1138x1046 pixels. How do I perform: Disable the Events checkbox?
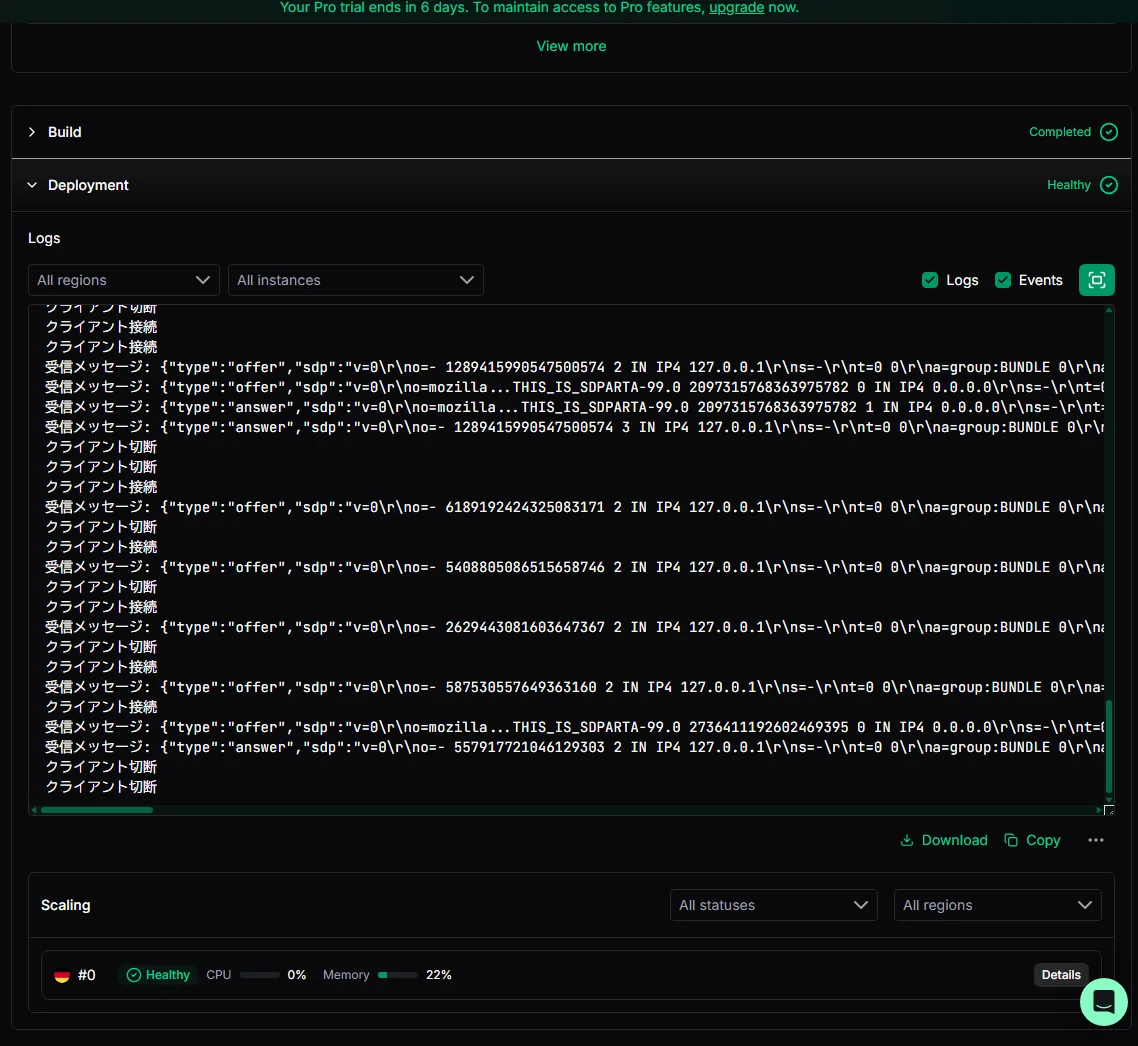coord(1003,280)
